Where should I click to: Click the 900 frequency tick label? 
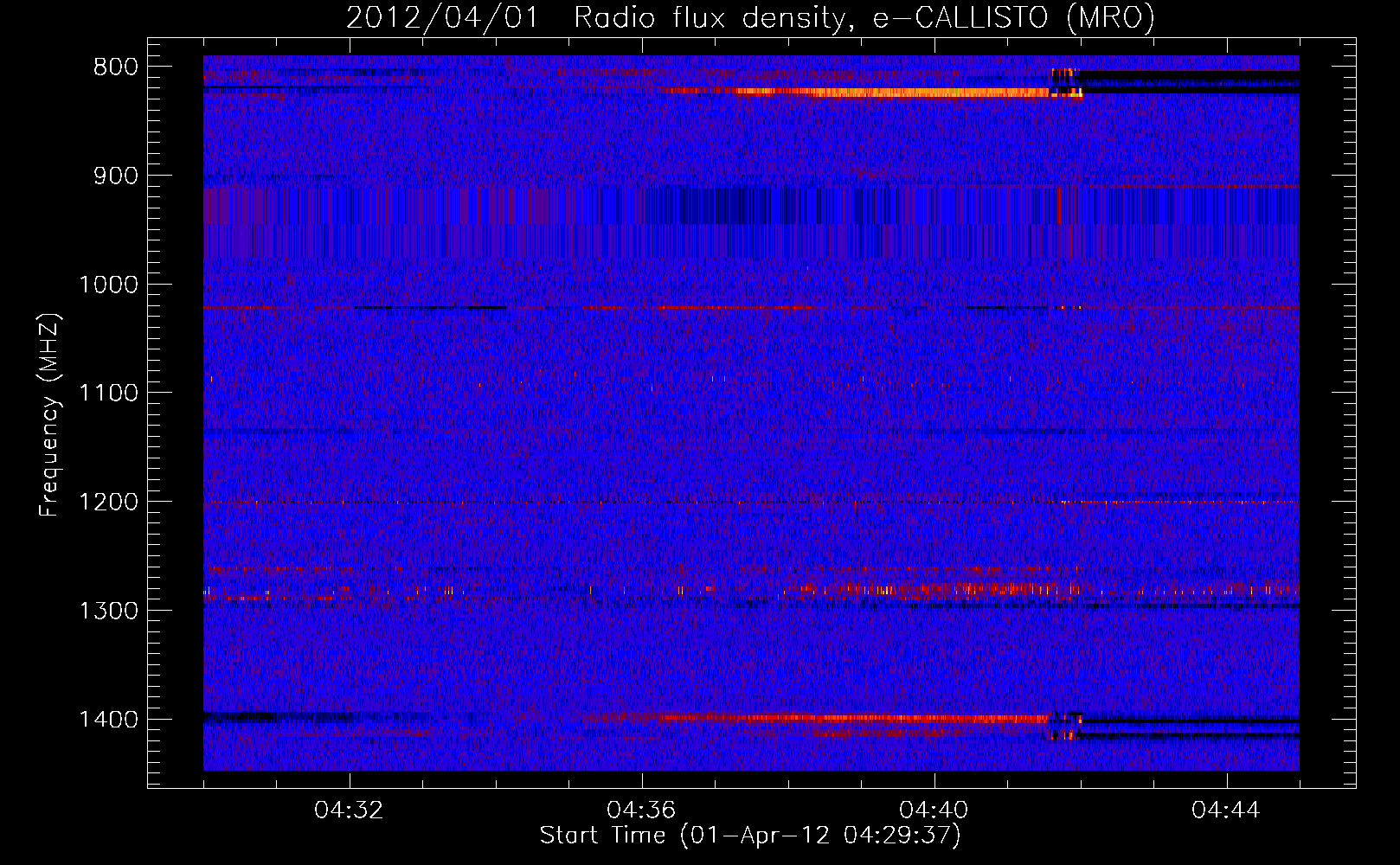(x=115, y=176)
